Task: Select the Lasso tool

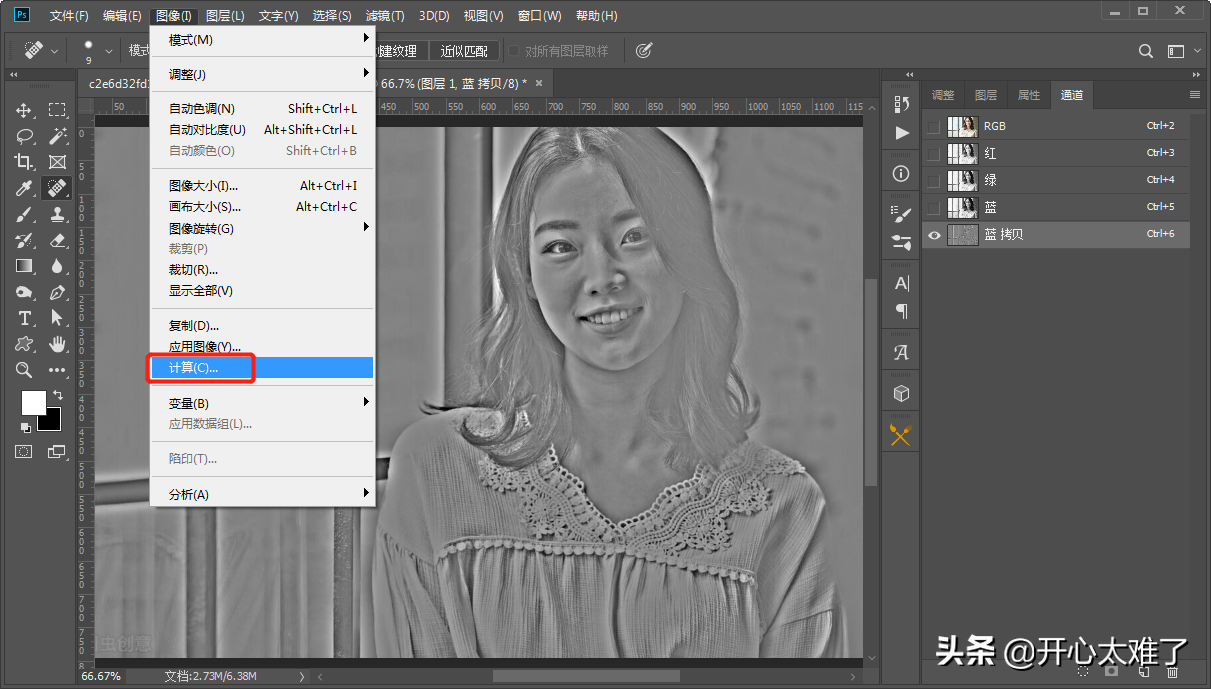Action: click(x=24, y=136)
